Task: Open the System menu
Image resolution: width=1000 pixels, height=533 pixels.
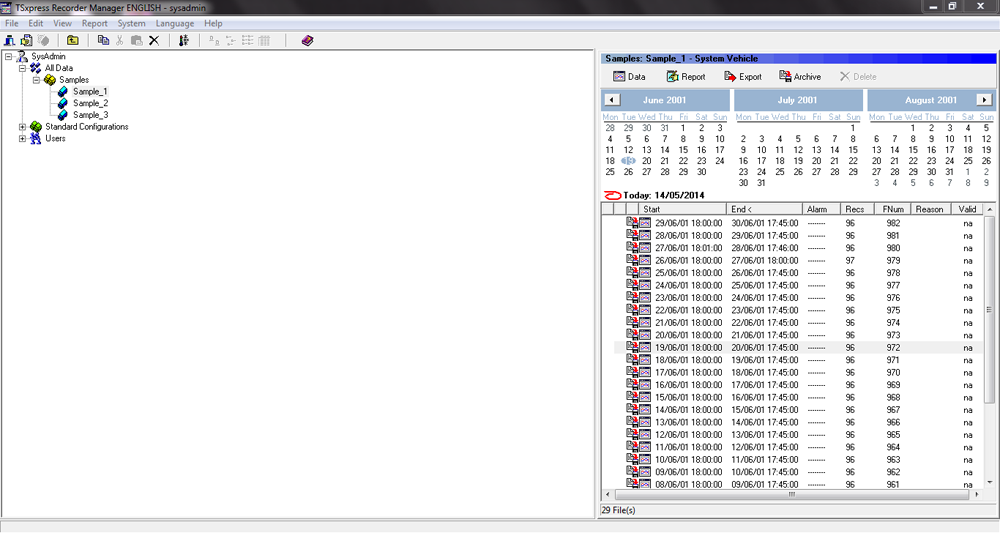Action: click(131, 23)
